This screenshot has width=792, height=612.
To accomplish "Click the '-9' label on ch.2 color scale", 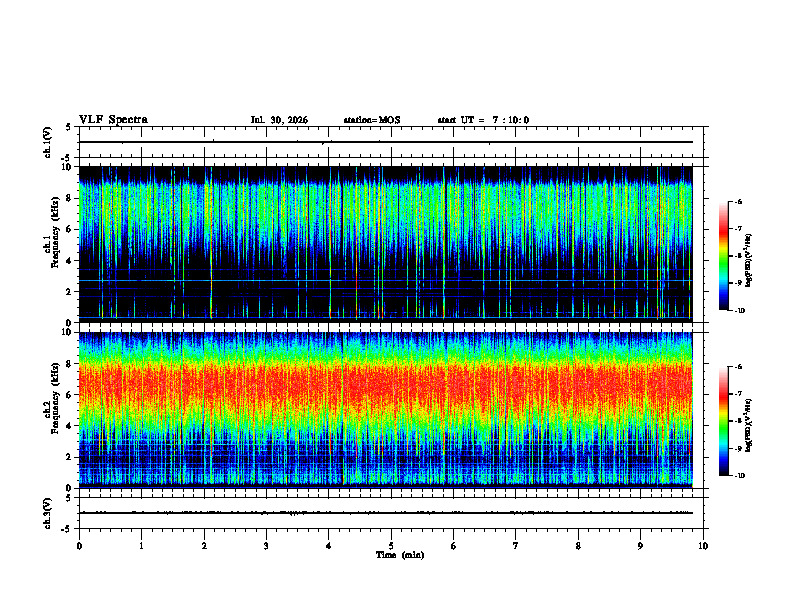I will [739, 449].
